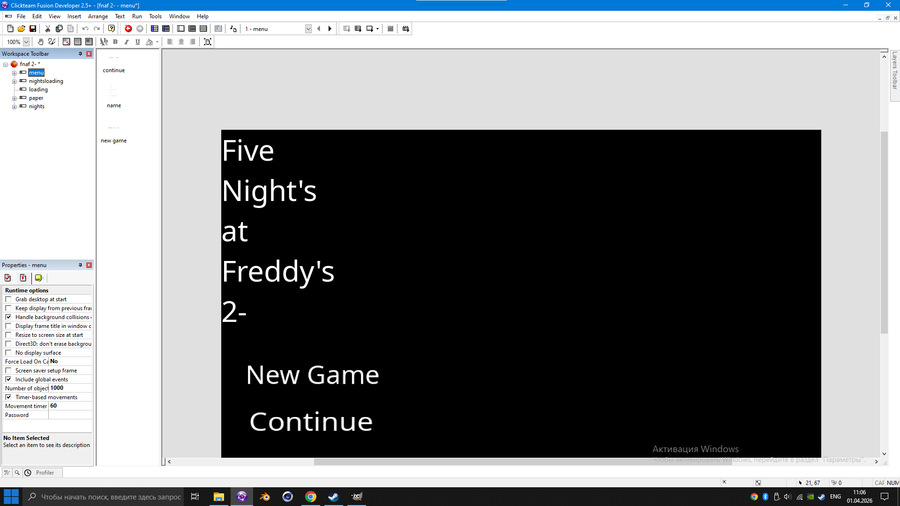
Task: Expand the paper frame tree node
Action: coord(14,98)
